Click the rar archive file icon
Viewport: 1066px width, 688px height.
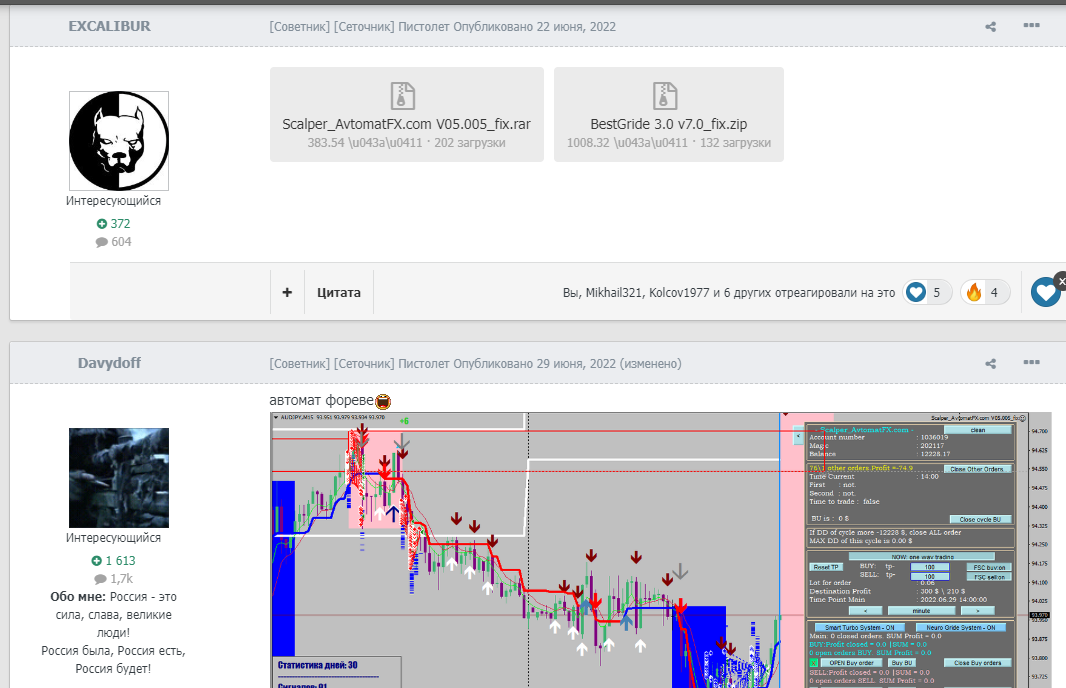[402, 96]
